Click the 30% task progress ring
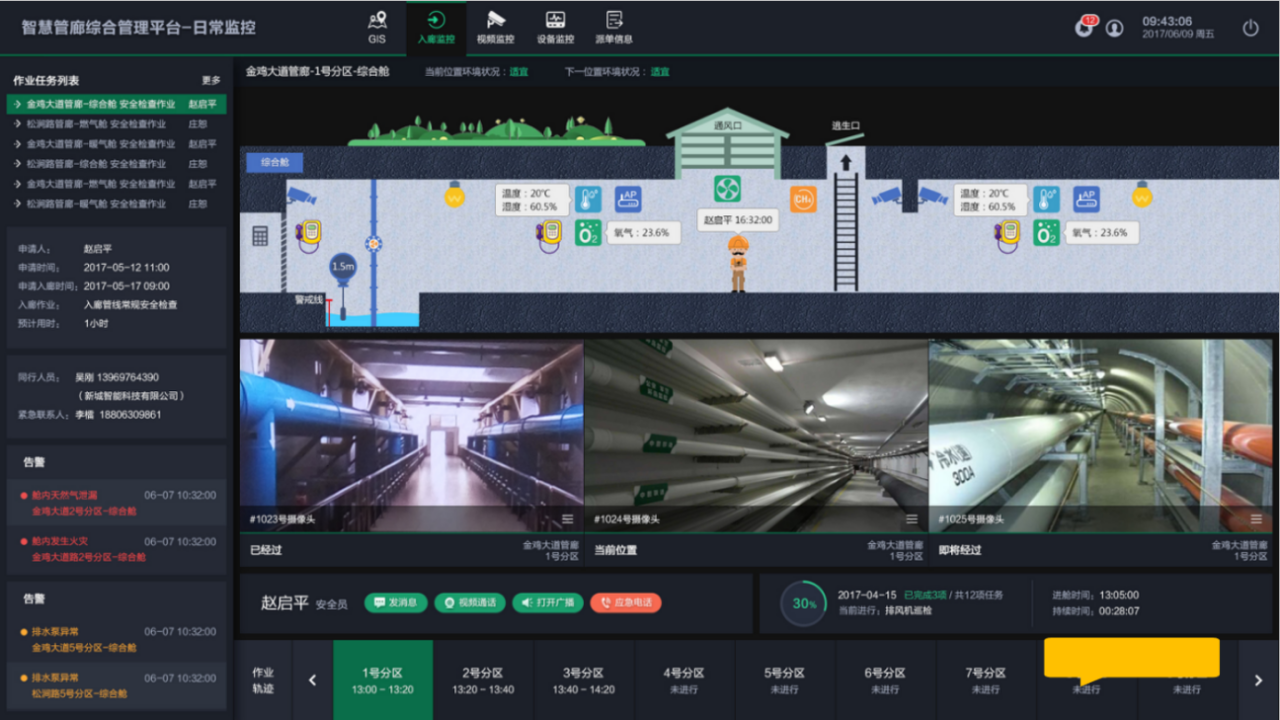1280x720 pixels. pos(804,603)
